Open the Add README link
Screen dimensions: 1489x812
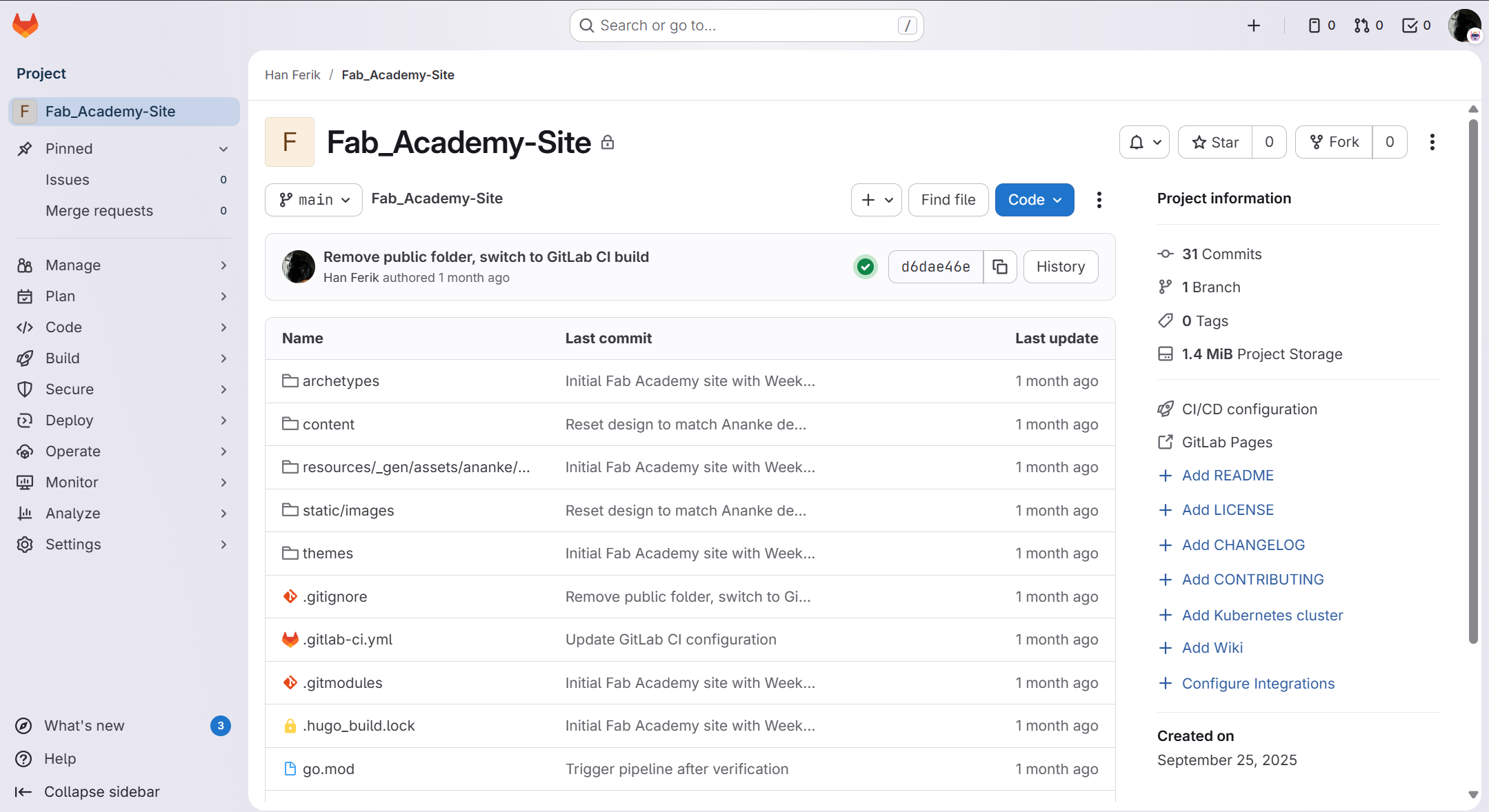coord(1227,475)
